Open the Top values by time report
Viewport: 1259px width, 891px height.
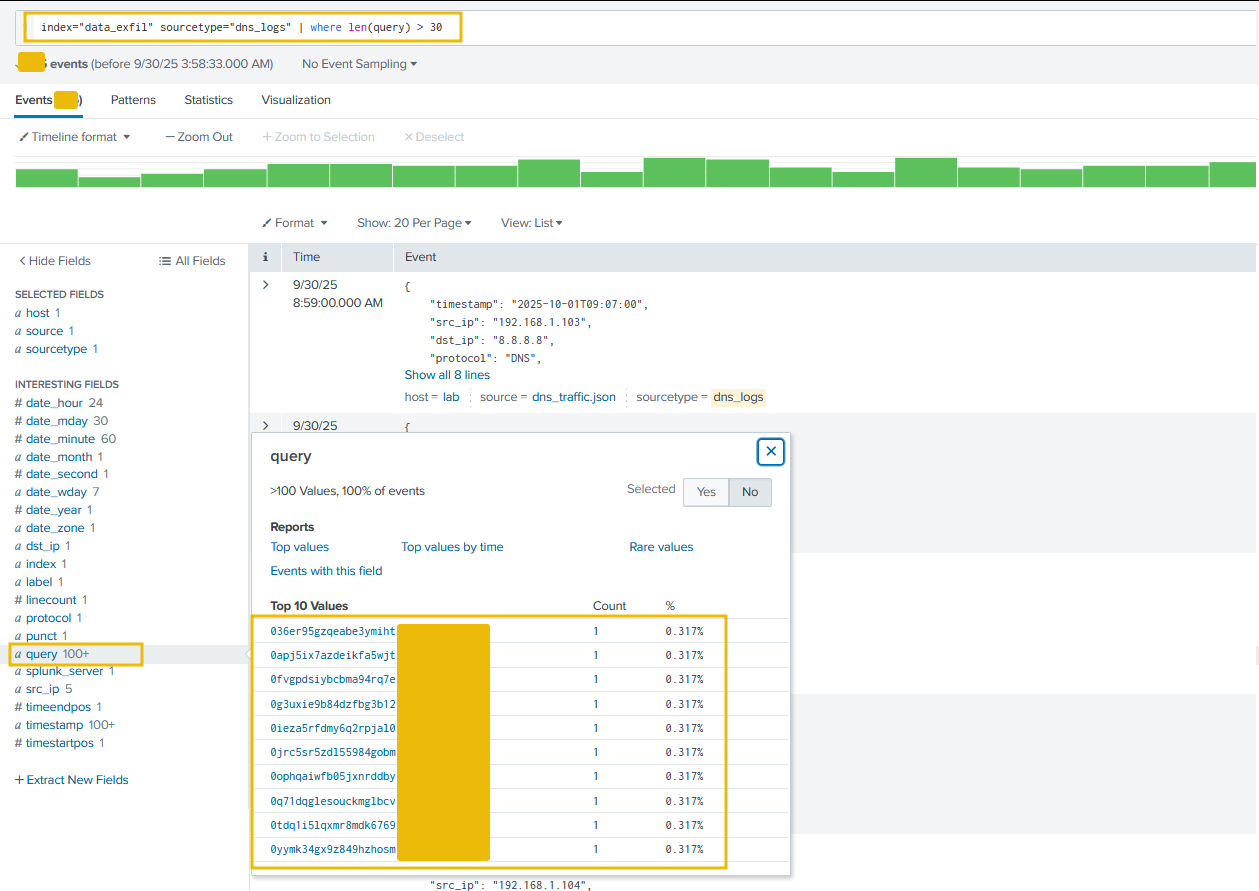(x=452, y=547)
